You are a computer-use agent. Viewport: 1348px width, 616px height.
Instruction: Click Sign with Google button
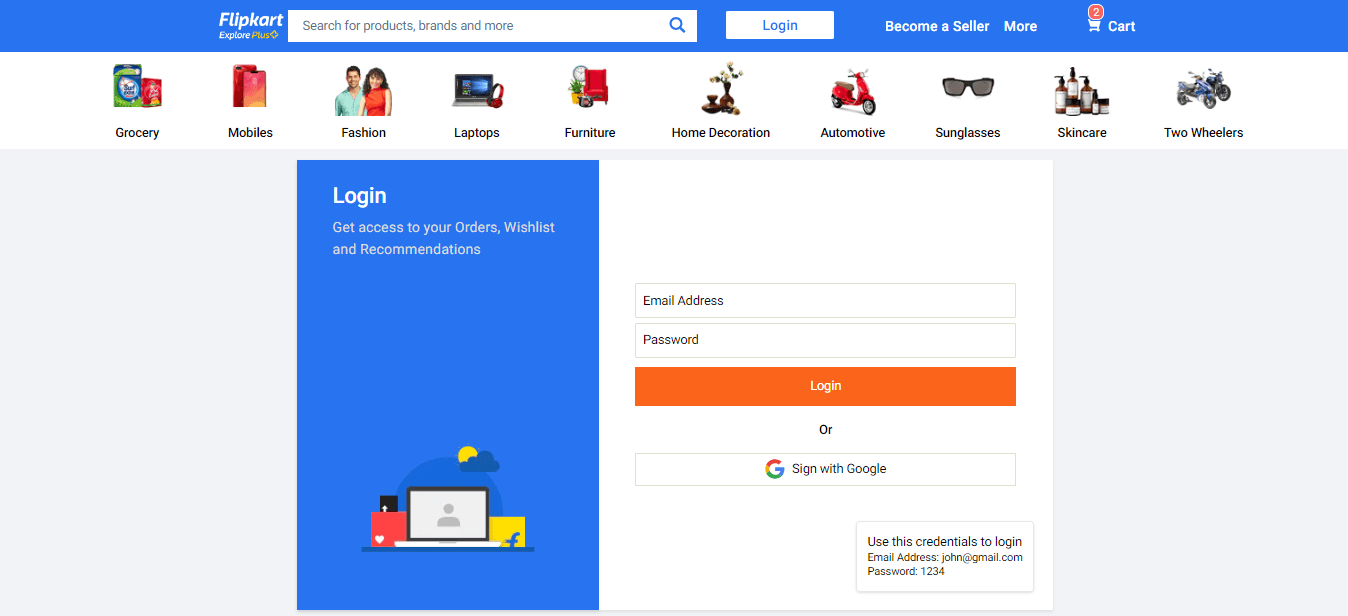click(x=825, y=469)
